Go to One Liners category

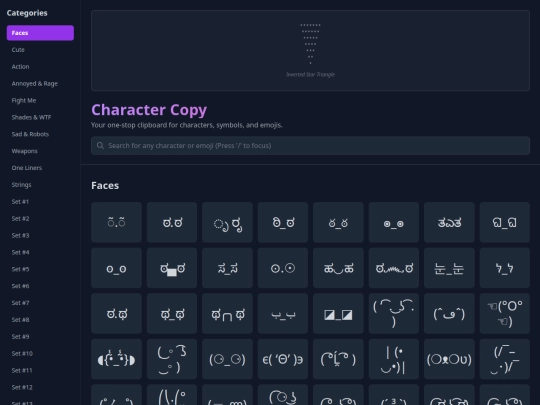point(40,168)
